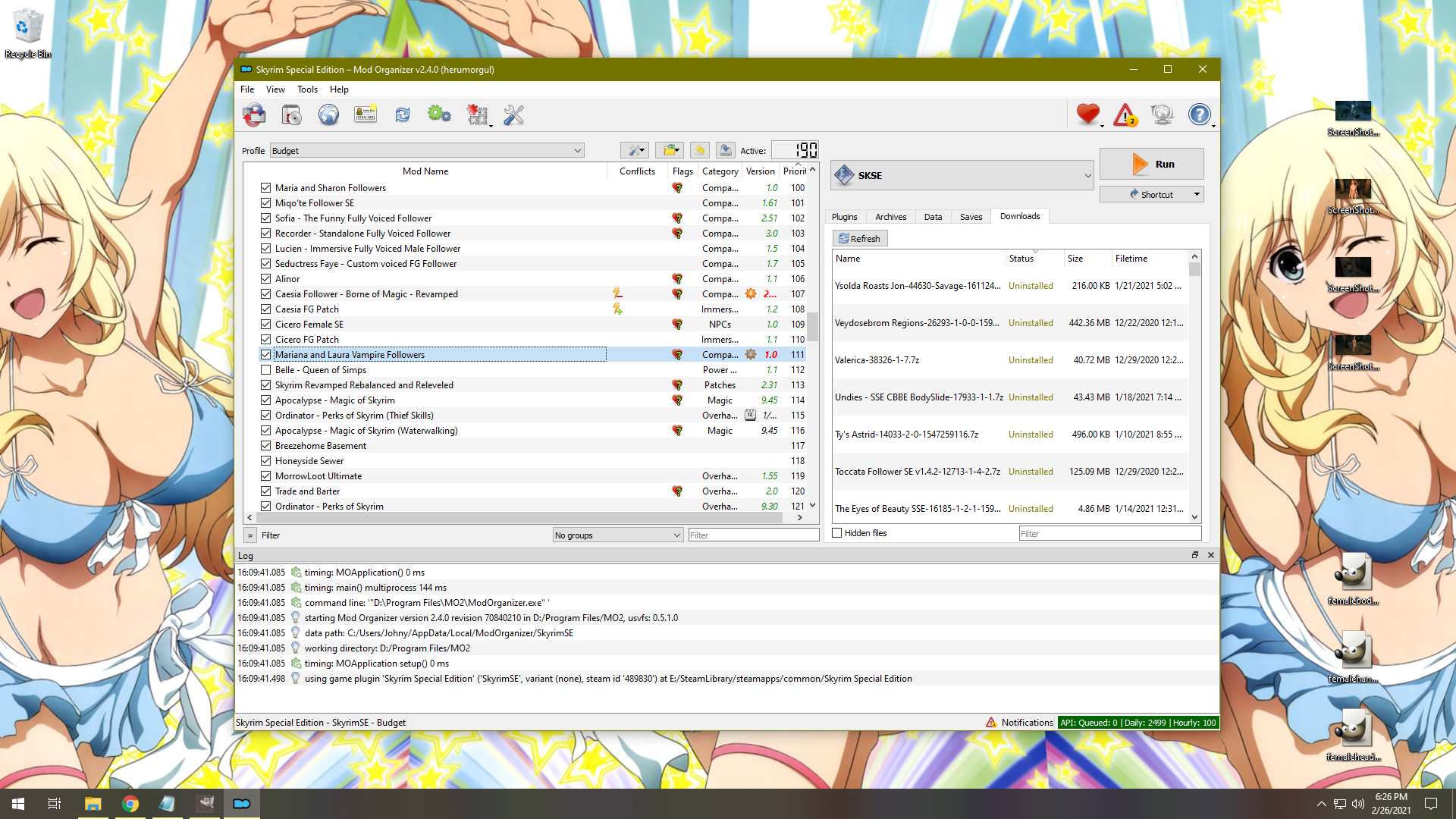Open the puzzle-piece Tools plugins icon
The image size is (1456, 819).
[x=477, y=115]
